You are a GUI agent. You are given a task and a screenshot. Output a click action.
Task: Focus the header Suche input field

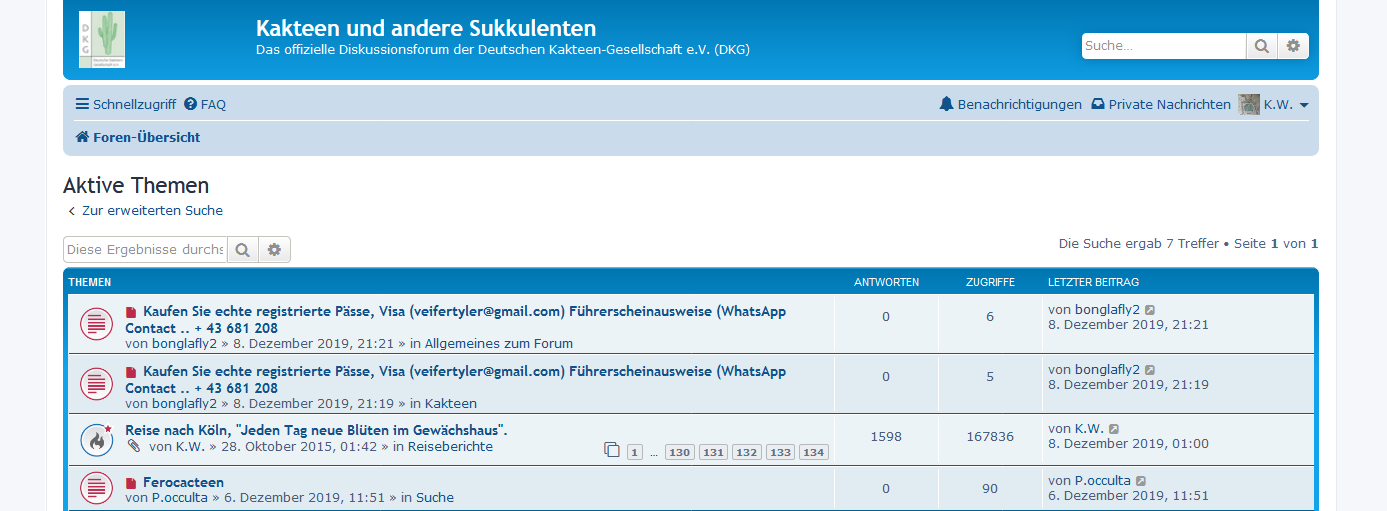click(x=1163, y=46)
